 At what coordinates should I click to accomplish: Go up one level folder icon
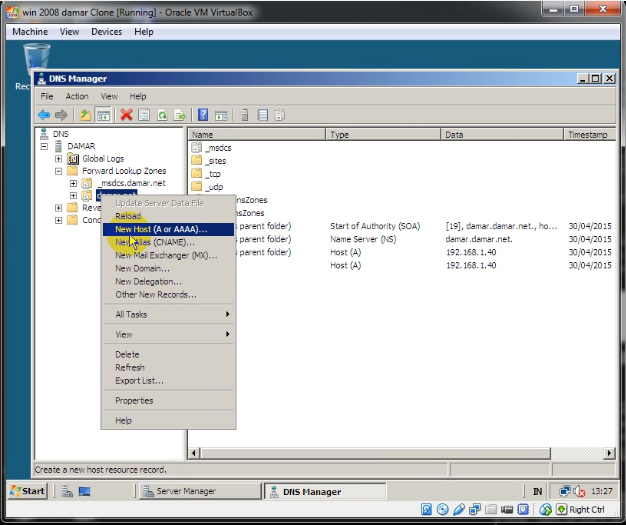(x=85, y=115)
